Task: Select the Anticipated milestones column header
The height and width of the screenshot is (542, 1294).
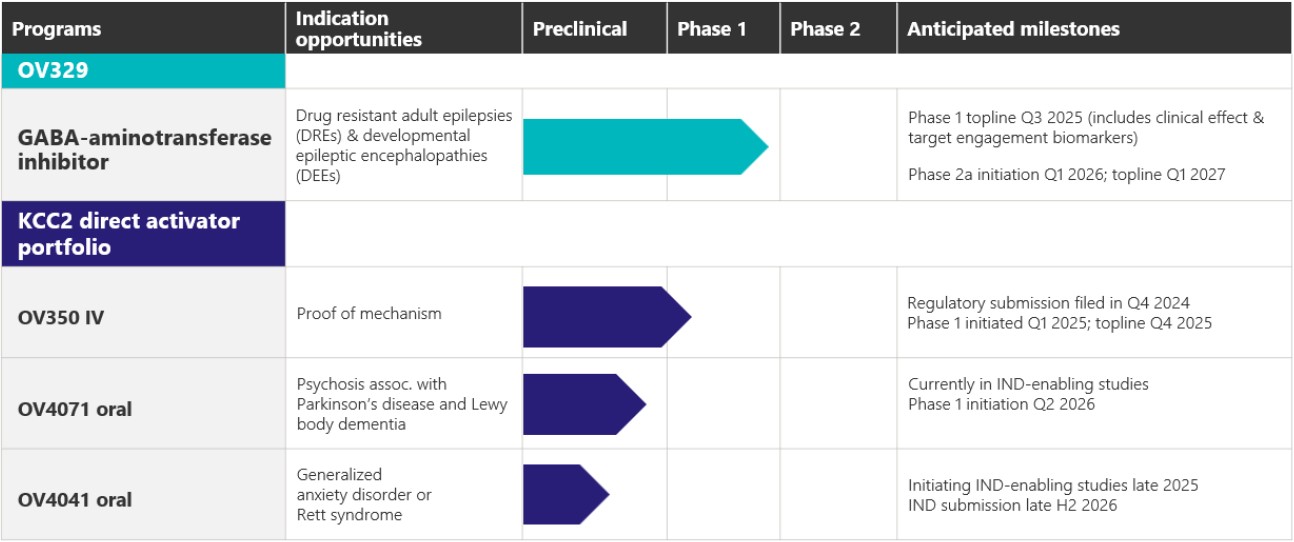Action: point(1013,29)
